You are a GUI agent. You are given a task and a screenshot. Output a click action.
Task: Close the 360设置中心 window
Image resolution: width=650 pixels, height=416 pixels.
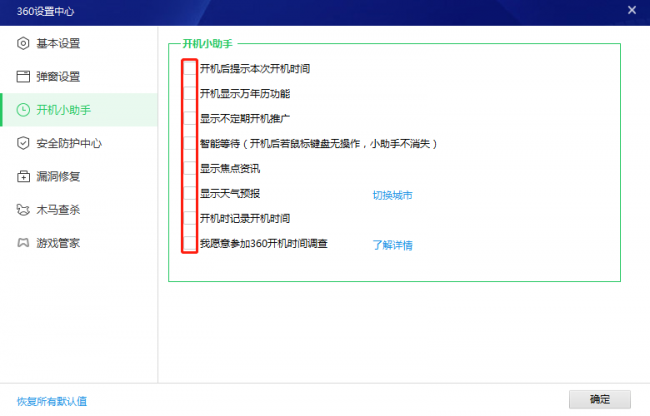632,10
